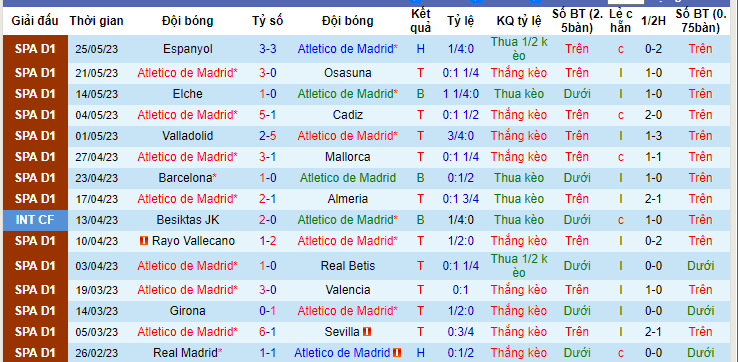This screenshot has height=362, width=738.
Task: Select the Kết quả column header
Action: click(x=420, y=21)
